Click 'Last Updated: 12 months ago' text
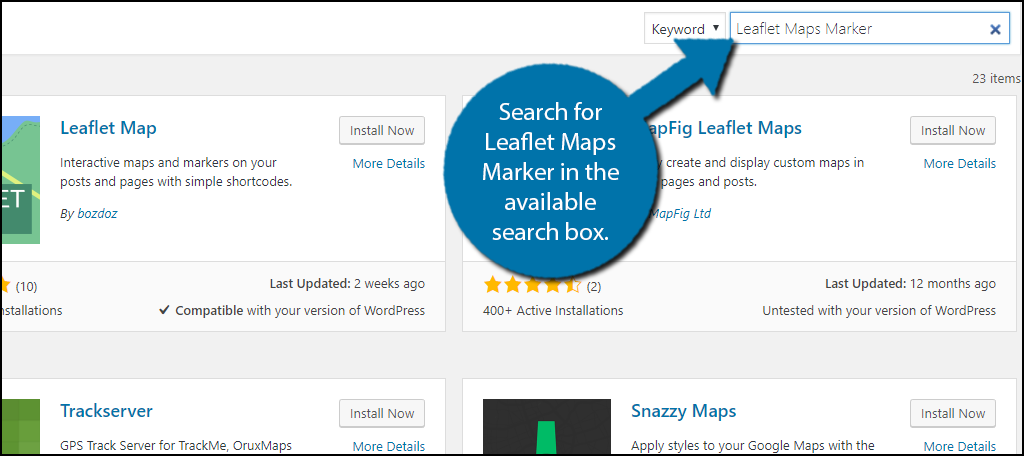This screenshot has height=456, width=1024. pos(910,284)
